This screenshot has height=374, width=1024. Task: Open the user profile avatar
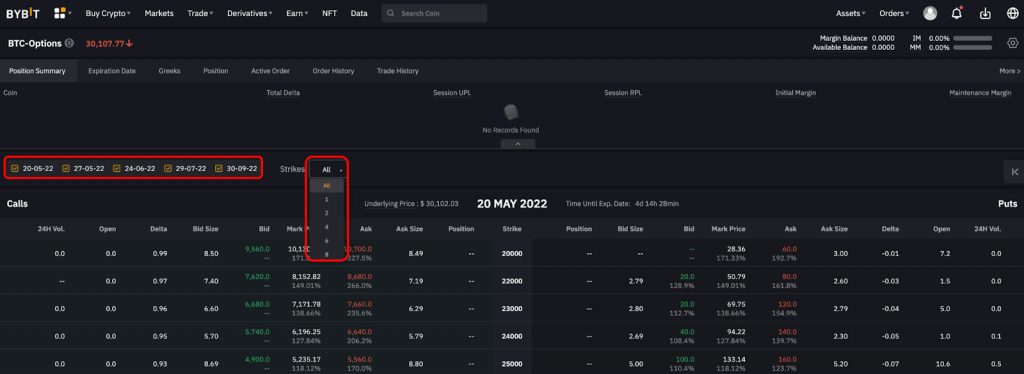tap(930, 13)
